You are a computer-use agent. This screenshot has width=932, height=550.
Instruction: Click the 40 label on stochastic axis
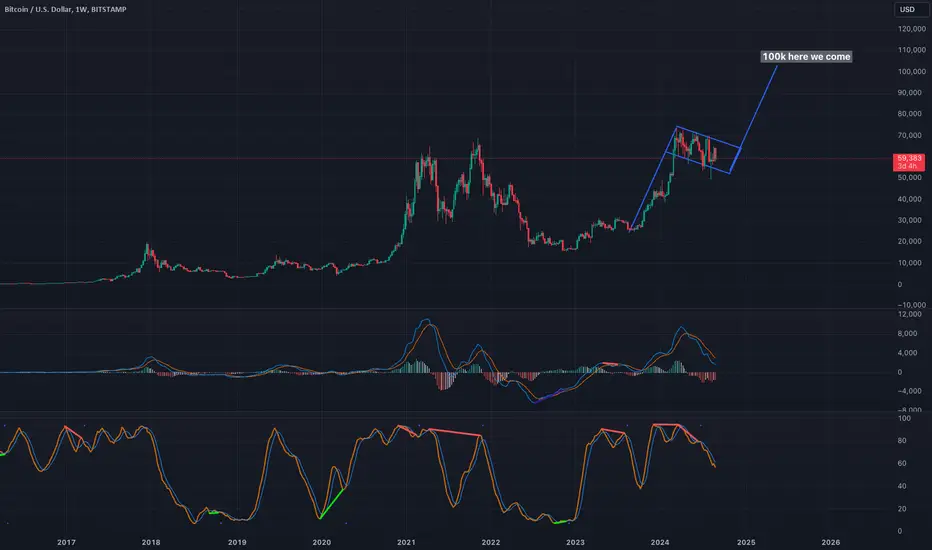point(902,486)
